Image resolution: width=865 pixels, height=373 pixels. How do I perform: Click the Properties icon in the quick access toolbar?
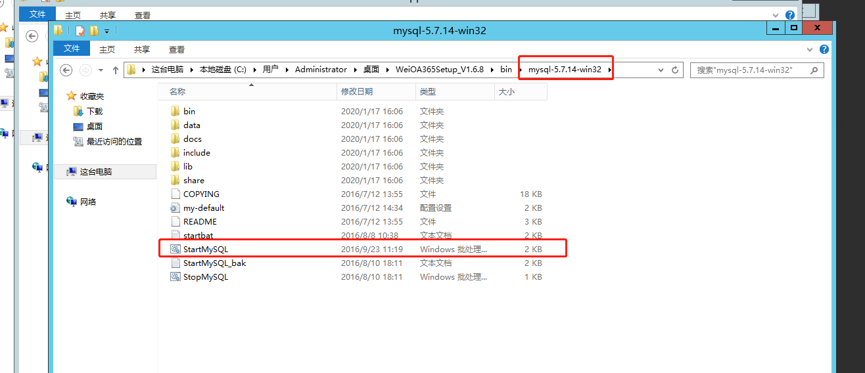pyautogui.click(x=81, y=31)
